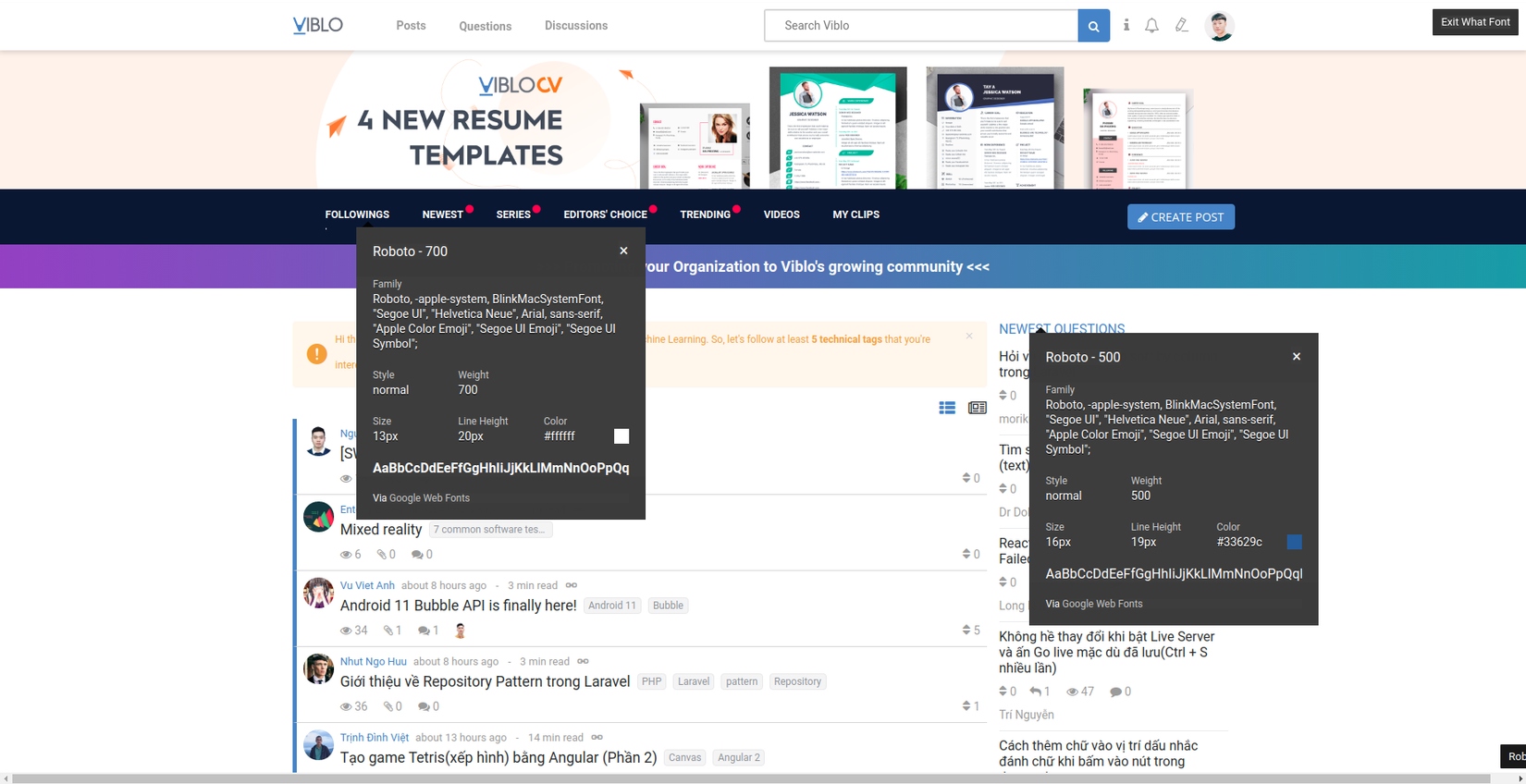Click the link icon beside Nhut Ngo Huu's read time
The height and width of the screenshot is (784, 1526).
pyautogui.click(x=583, y=661)
